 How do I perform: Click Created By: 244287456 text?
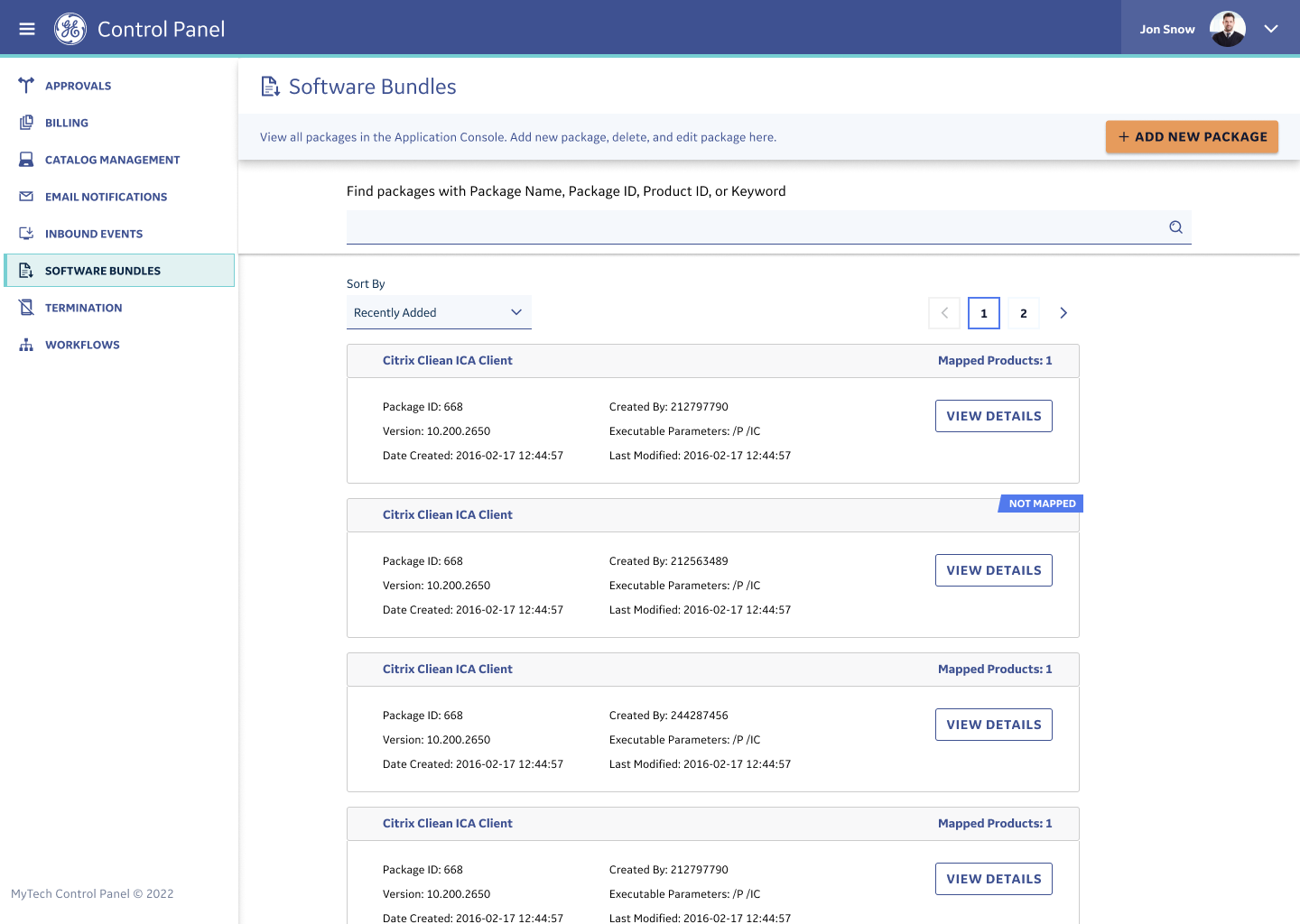coord(669,716)
